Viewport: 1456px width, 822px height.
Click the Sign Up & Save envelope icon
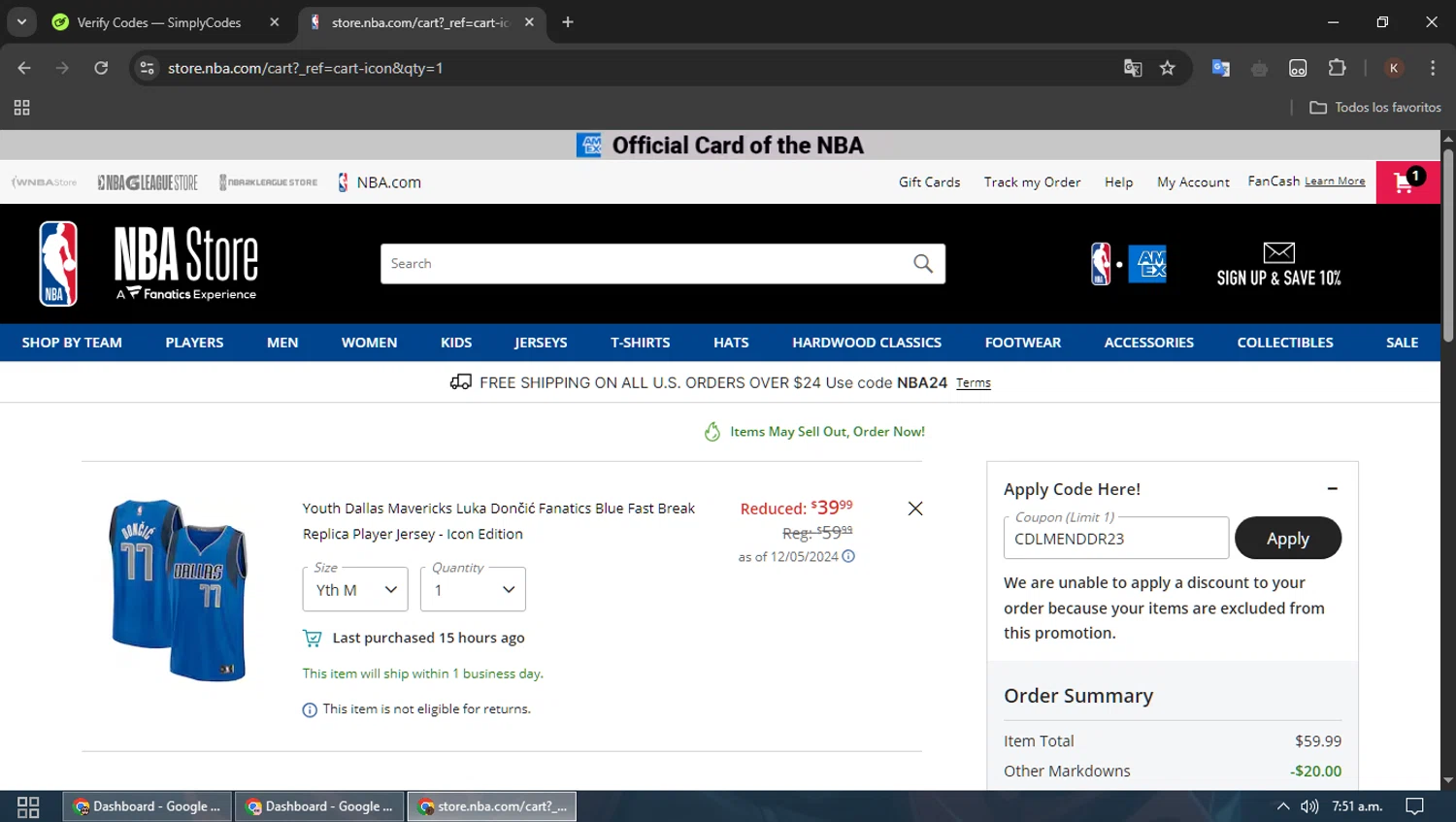(x=1278, y=252)
